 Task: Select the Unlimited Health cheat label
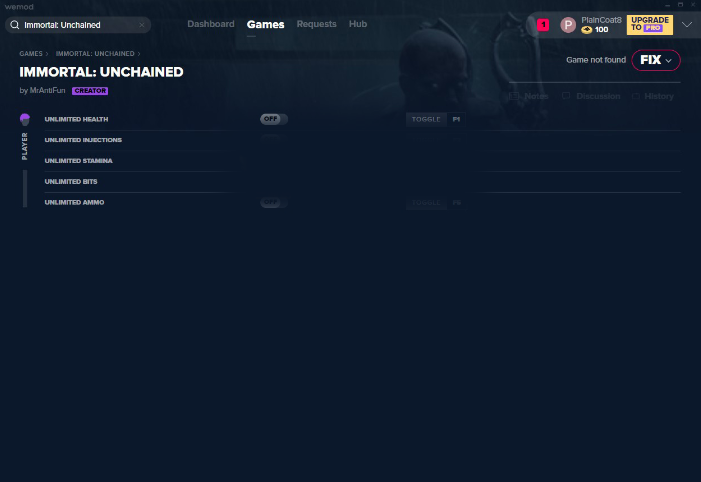click(76, 119)
